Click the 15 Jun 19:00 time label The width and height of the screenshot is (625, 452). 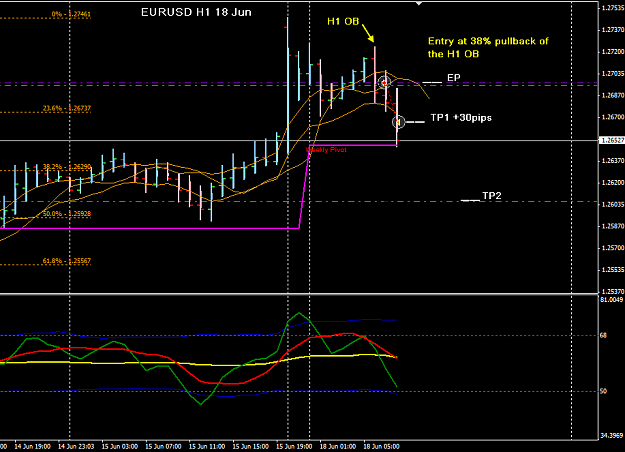[x=294, y=446]
